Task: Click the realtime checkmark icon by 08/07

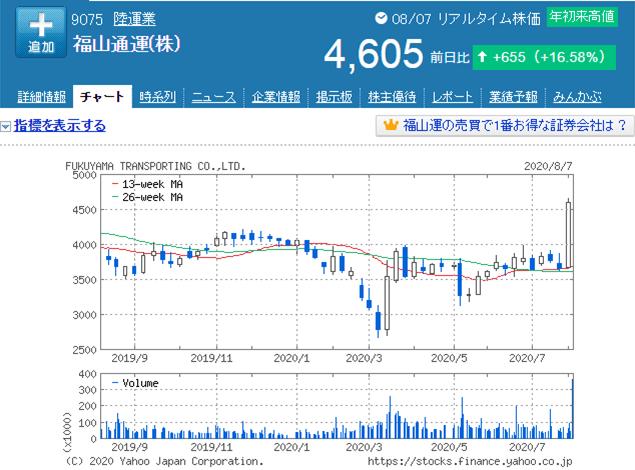Action: point(381,18)
